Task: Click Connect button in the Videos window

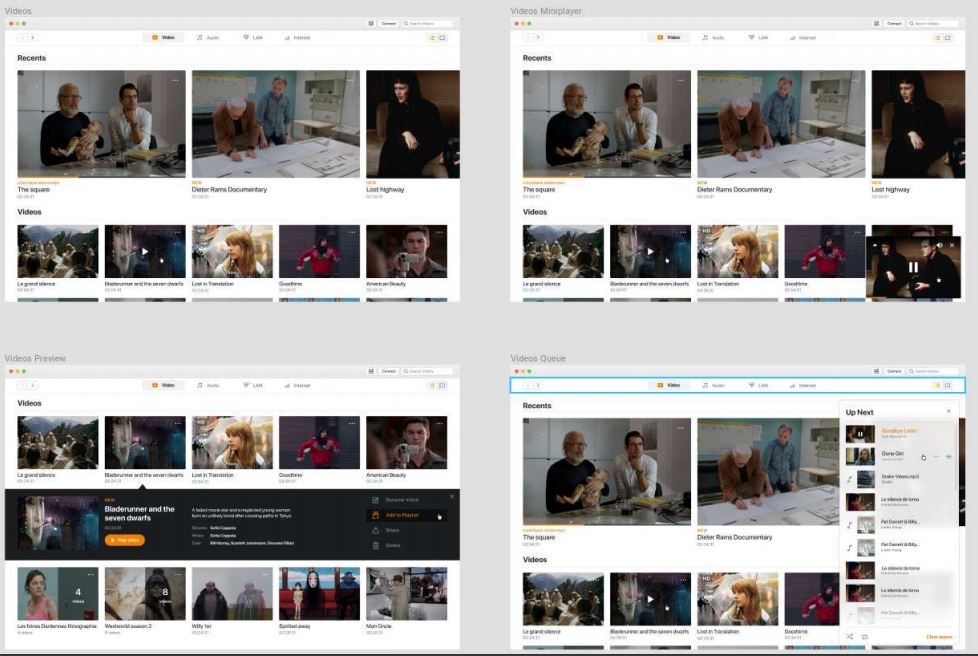Action: pos(389,24)
